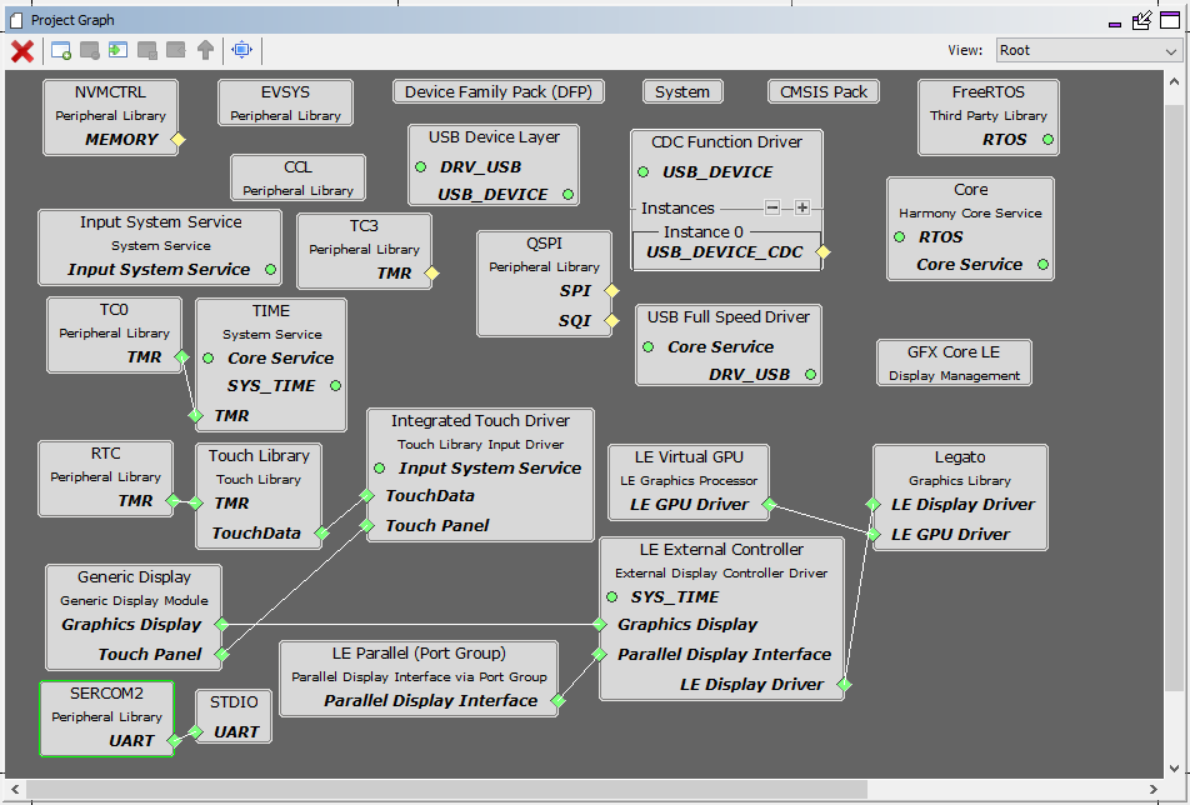Click the horizontal scrollbar right arrow

[x=1156, y=790]
